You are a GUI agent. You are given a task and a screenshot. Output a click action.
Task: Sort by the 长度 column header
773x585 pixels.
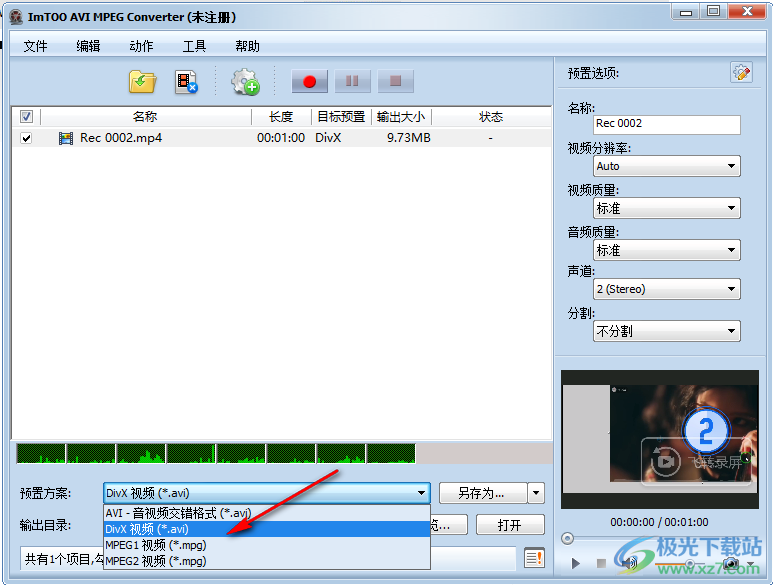281,117
